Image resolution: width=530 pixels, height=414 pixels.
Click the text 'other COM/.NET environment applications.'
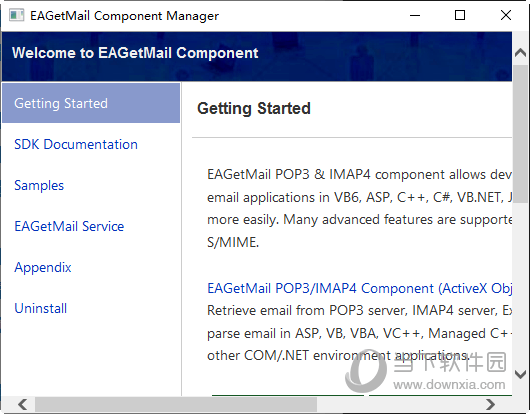pos(339,356)
